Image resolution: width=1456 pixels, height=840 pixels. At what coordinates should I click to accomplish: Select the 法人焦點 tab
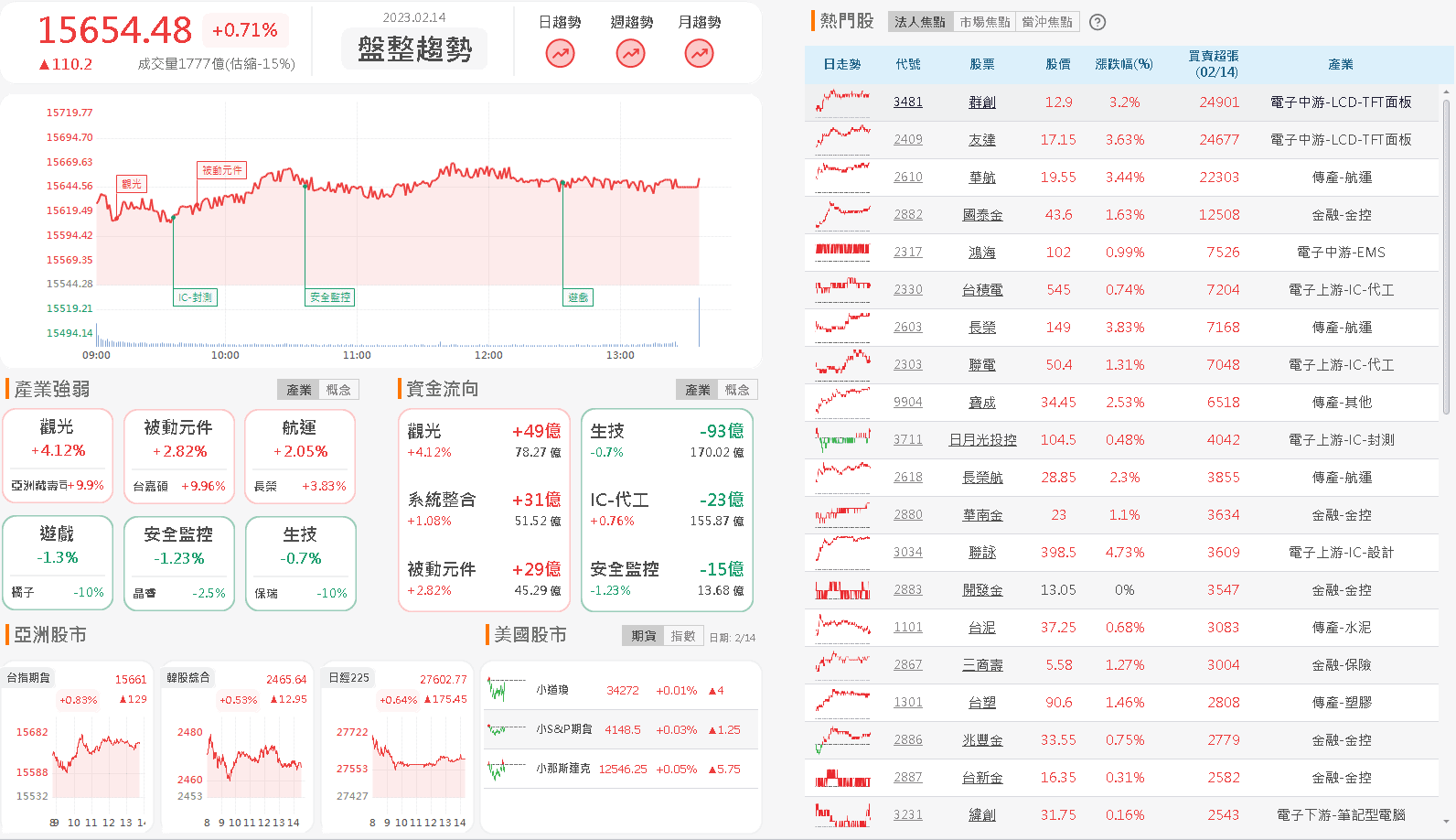coord(920,22)
